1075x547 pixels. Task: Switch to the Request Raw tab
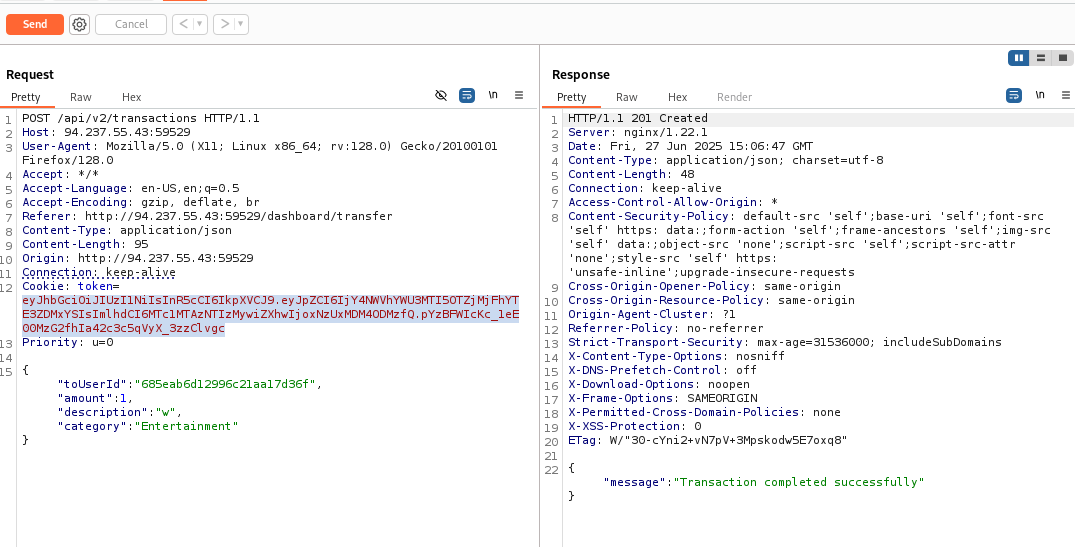[x=80, y=97]
